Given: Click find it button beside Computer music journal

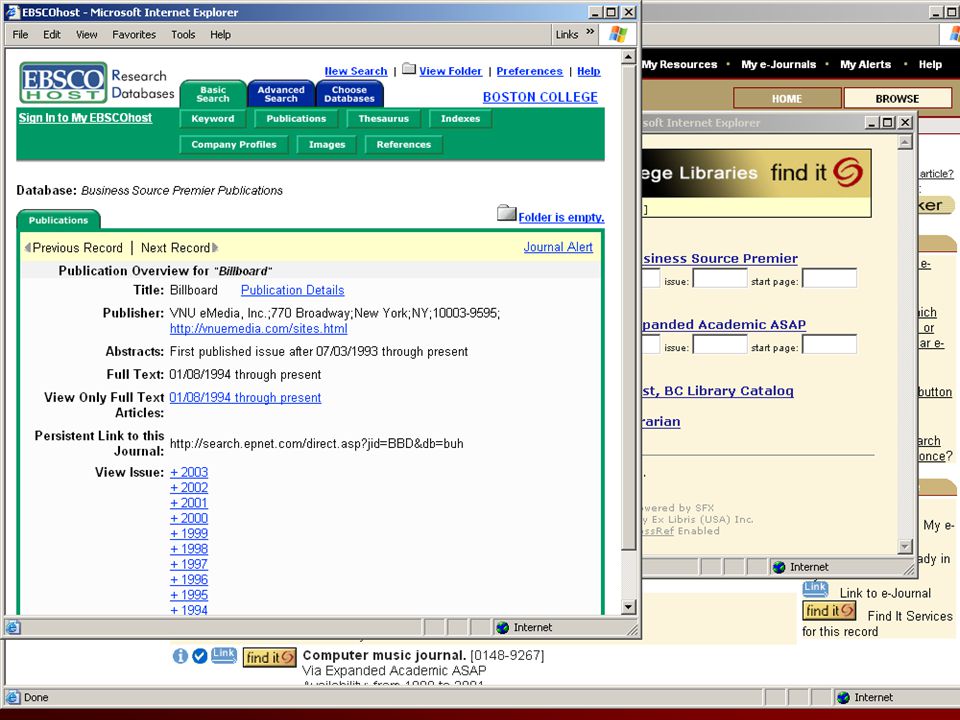Looking at the screenshot, I should click(x=269, y=658).
